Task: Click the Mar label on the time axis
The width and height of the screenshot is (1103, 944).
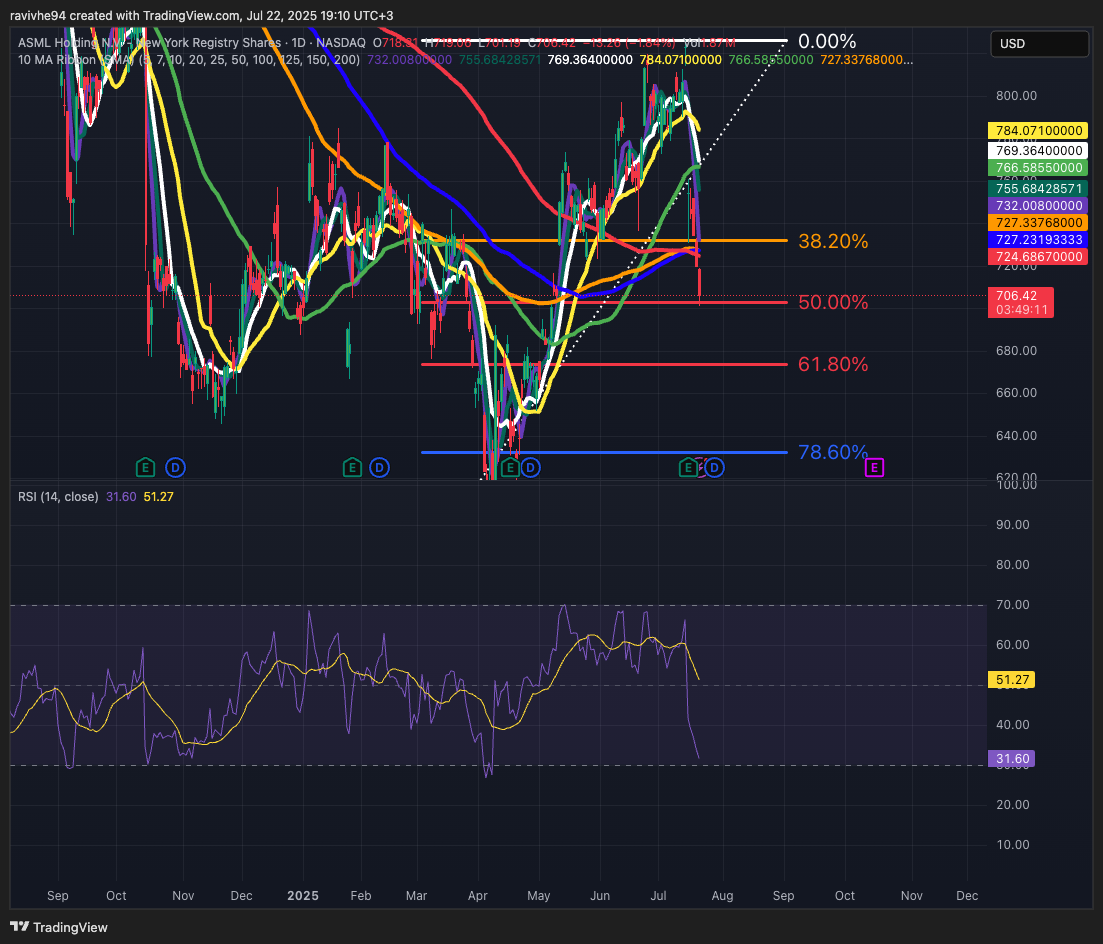Action: pos(416,895)
